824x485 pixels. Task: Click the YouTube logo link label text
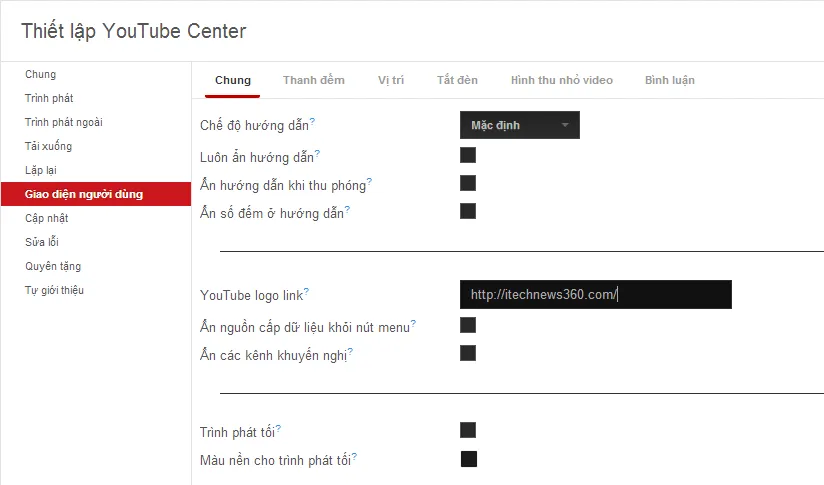pyautogui.click(x=251, y=295)
